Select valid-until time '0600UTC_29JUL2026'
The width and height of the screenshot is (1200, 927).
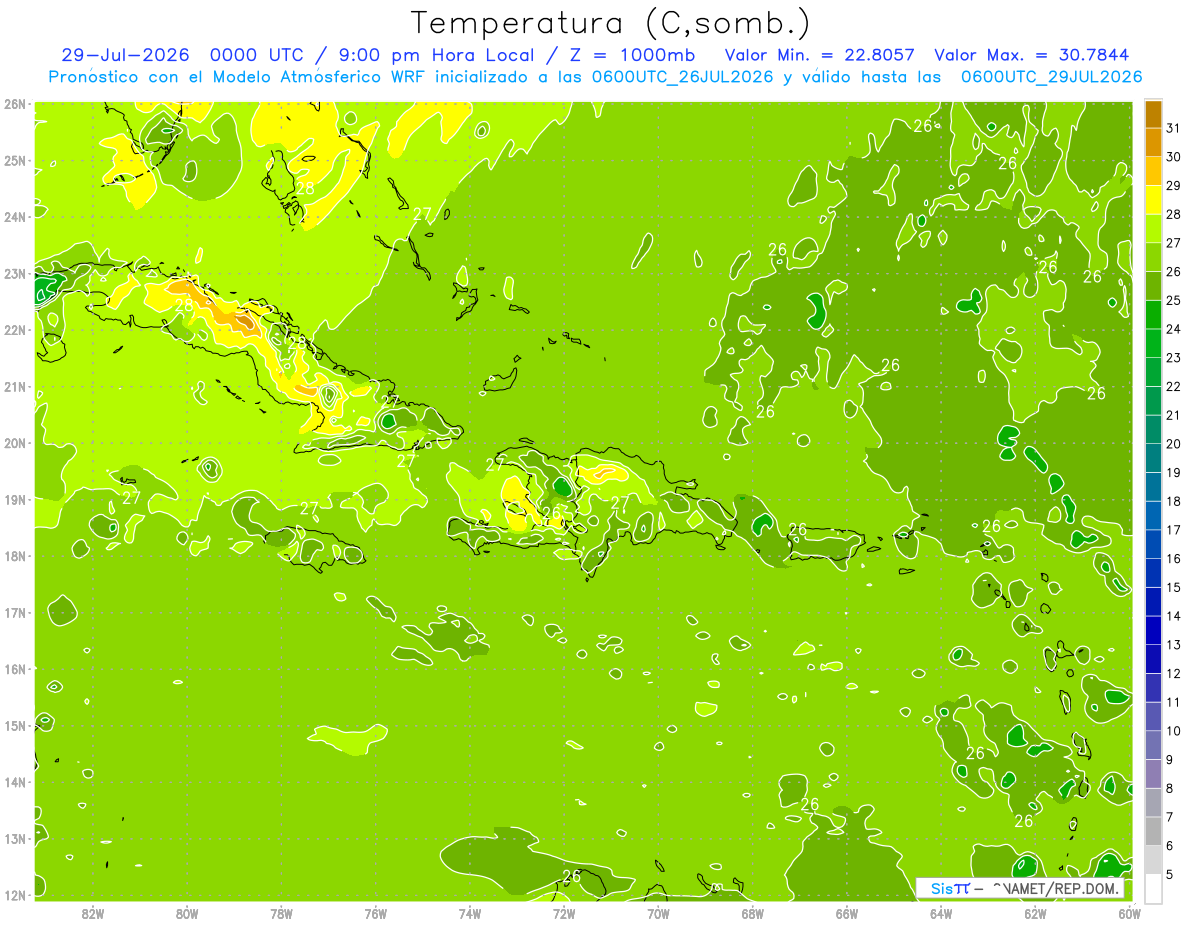[x=1051, y=77]
